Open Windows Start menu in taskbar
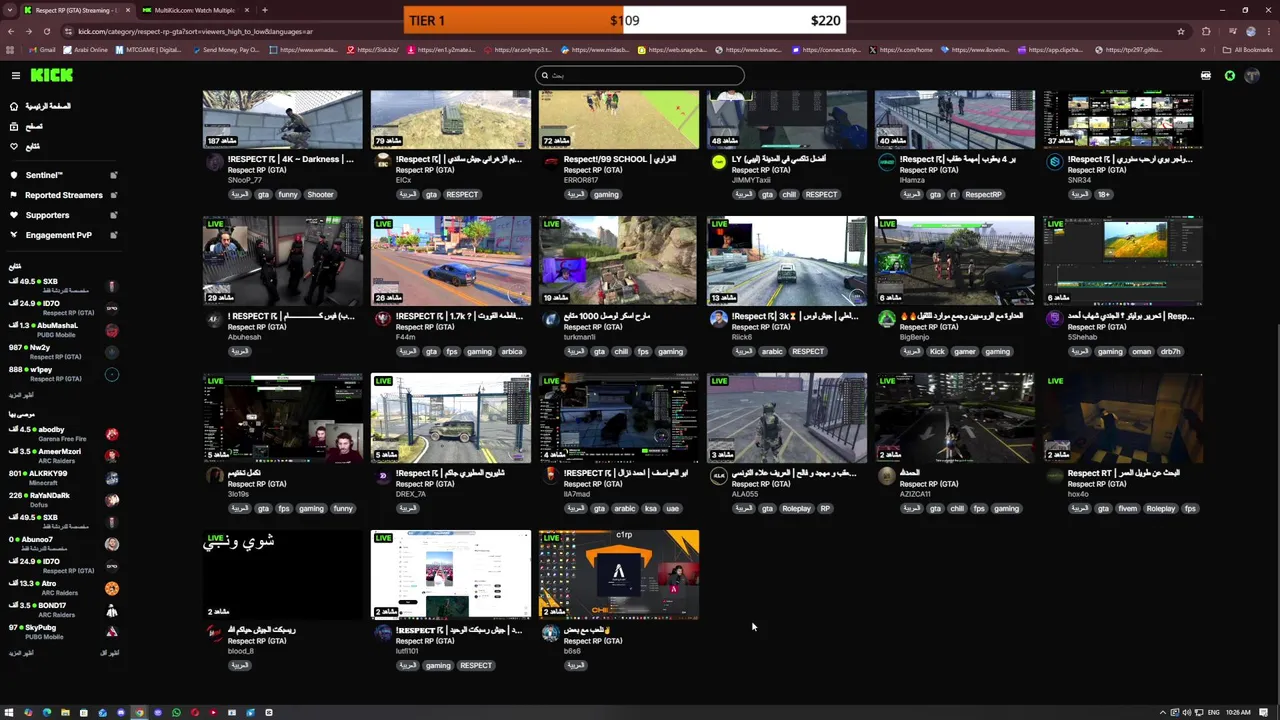Image resolution: width=1280 pixels, height=720 pixels. coord(9,712)
